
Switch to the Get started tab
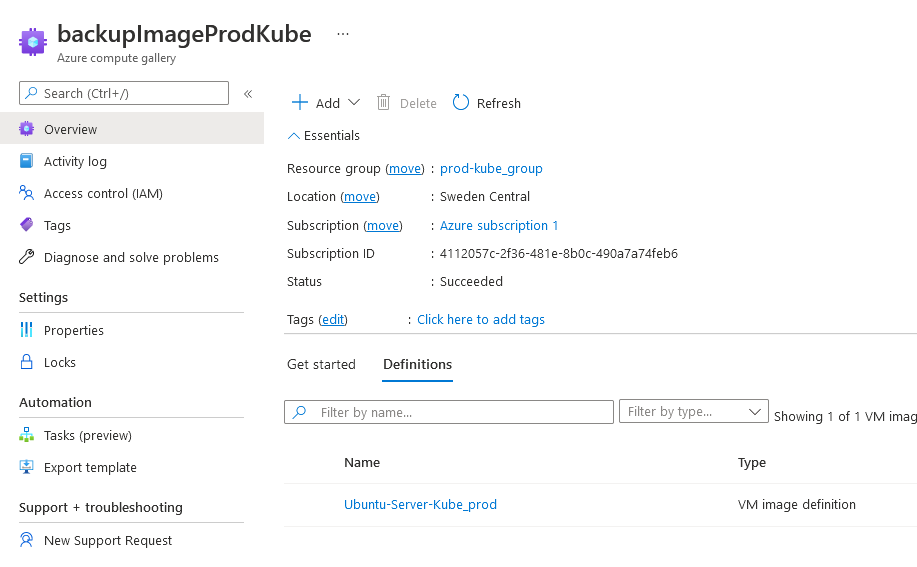click(x=321, y=364)
